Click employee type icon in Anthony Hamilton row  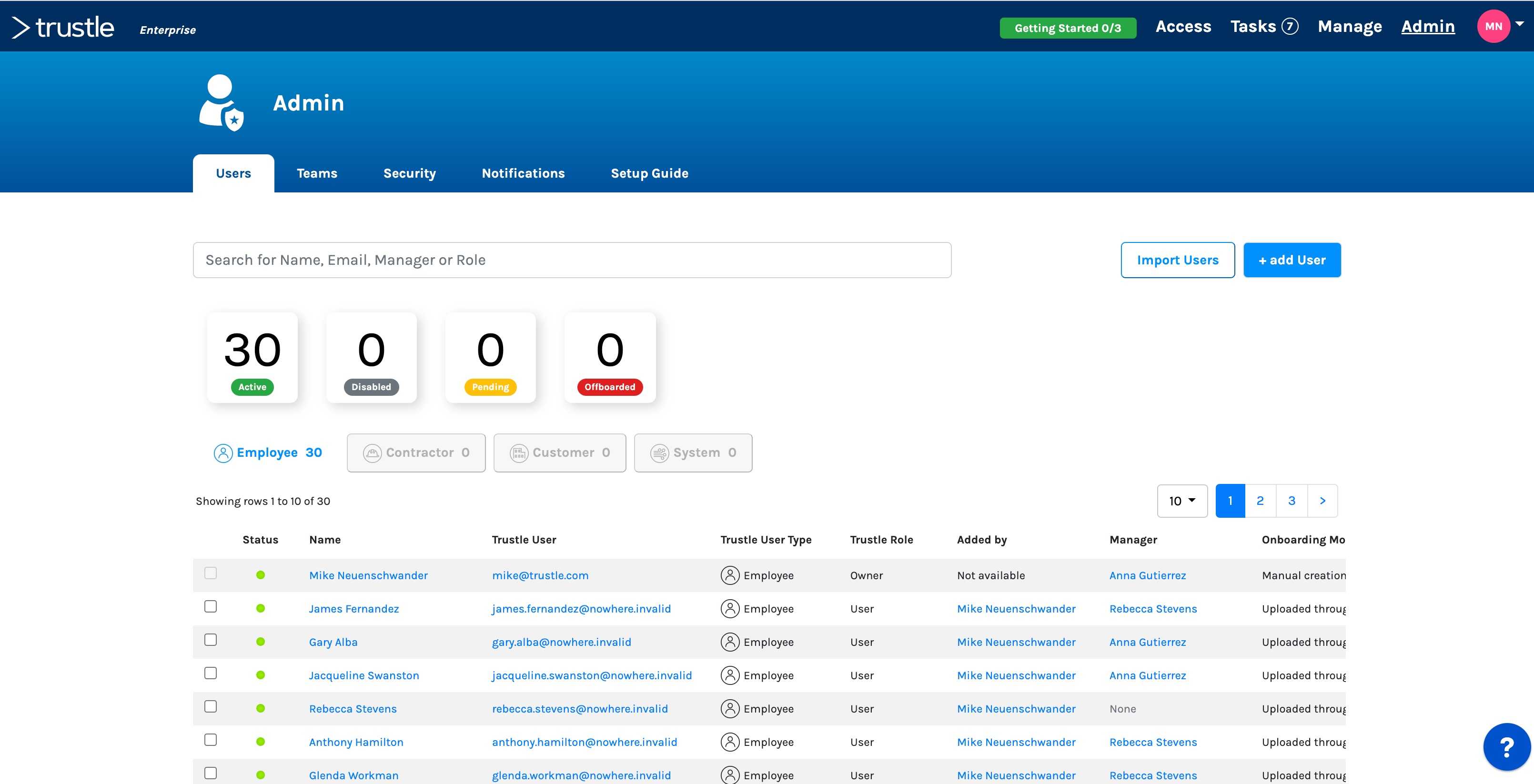(x=730, y=742)
